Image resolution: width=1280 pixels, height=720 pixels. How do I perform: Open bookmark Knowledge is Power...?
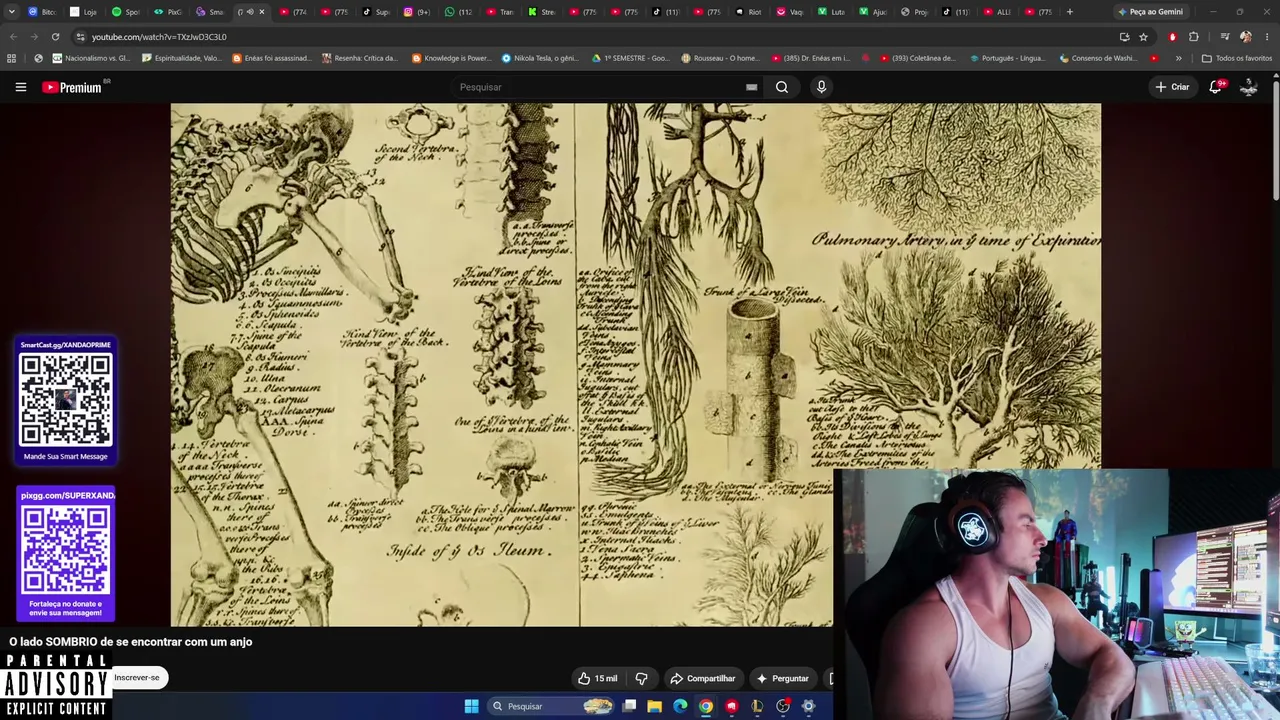(451, 58)
